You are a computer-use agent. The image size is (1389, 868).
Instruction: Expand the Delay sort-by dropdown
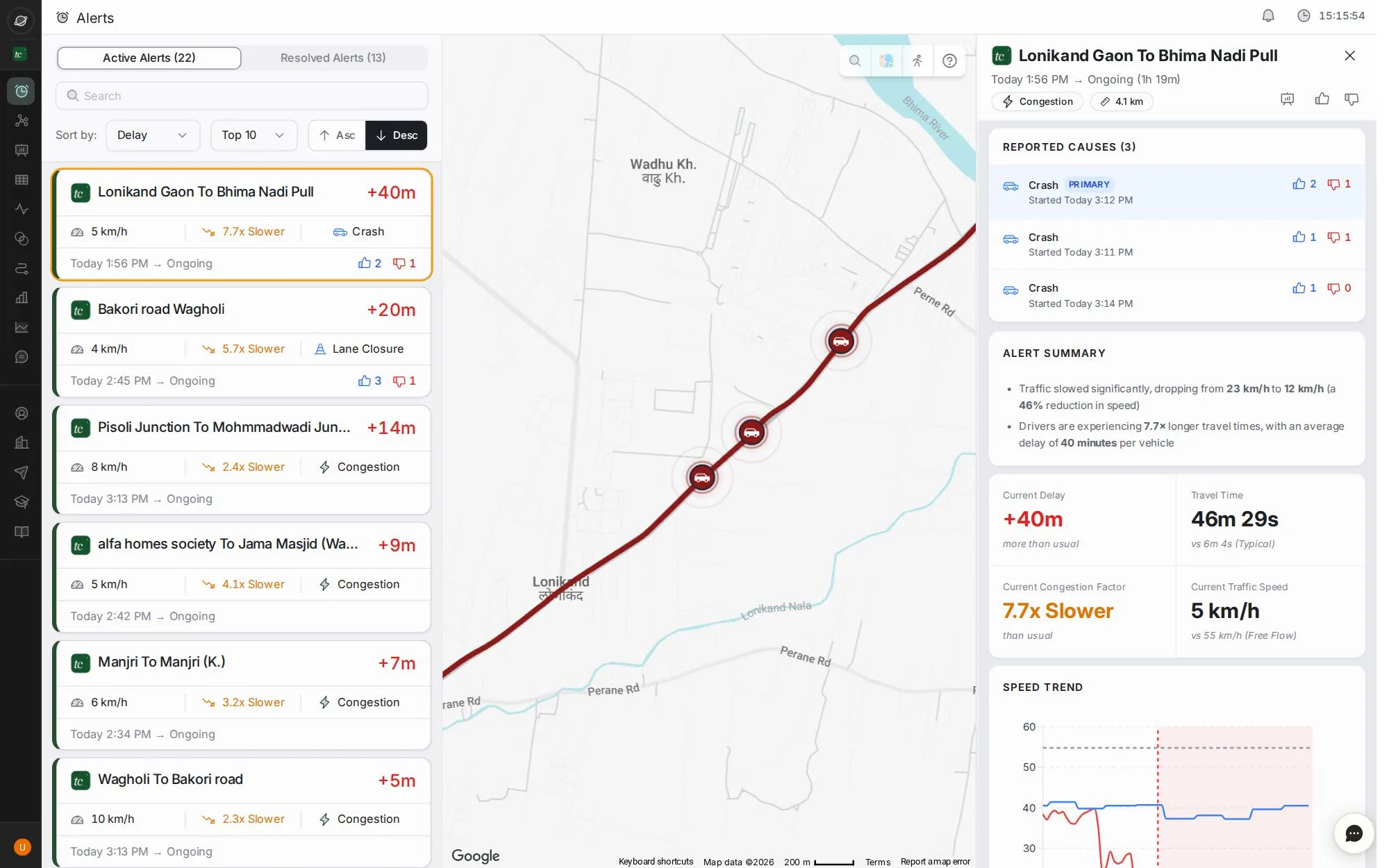click(x=153, y=135)
